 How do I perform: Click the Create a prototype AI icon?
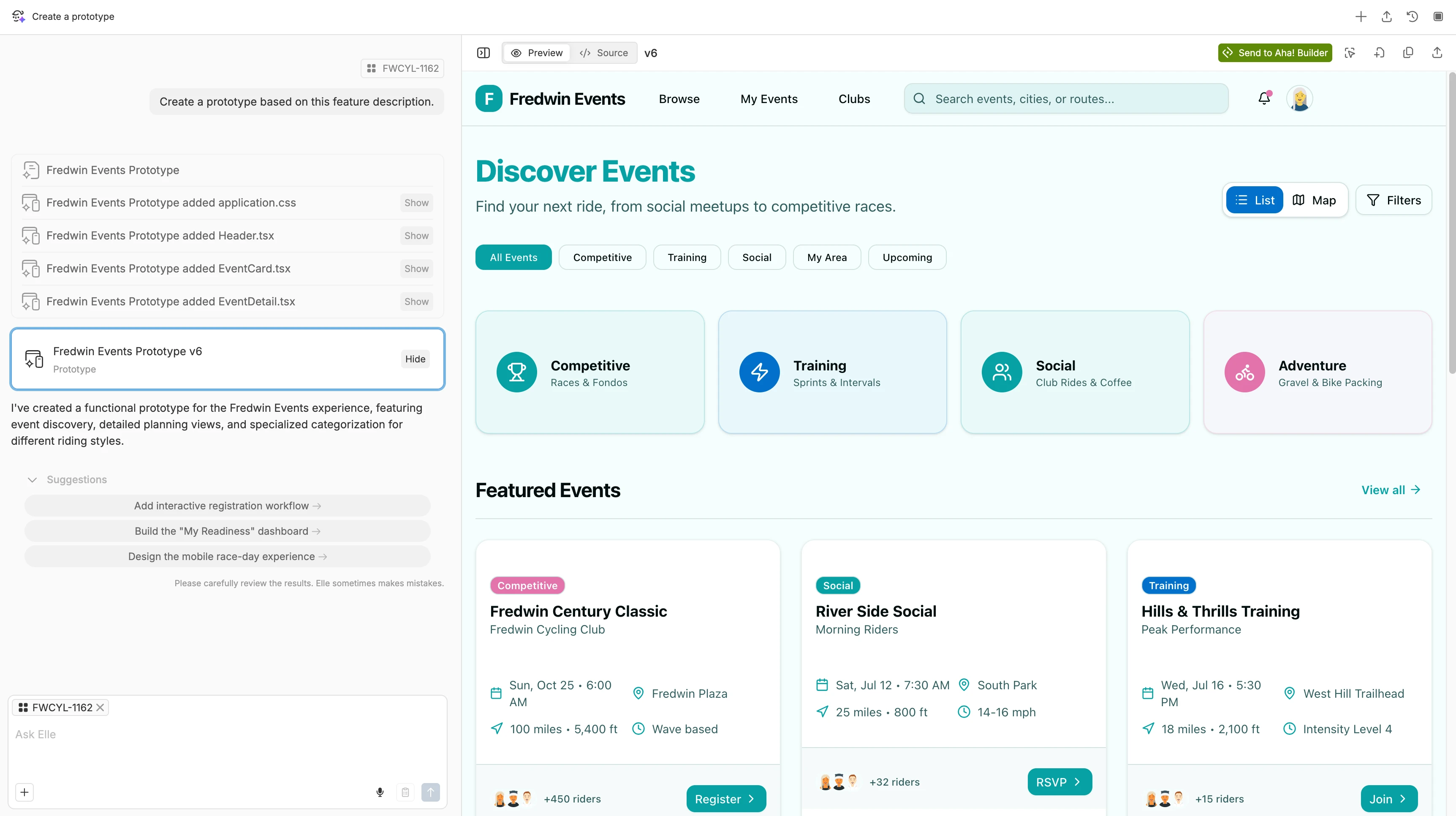point(18,16)
